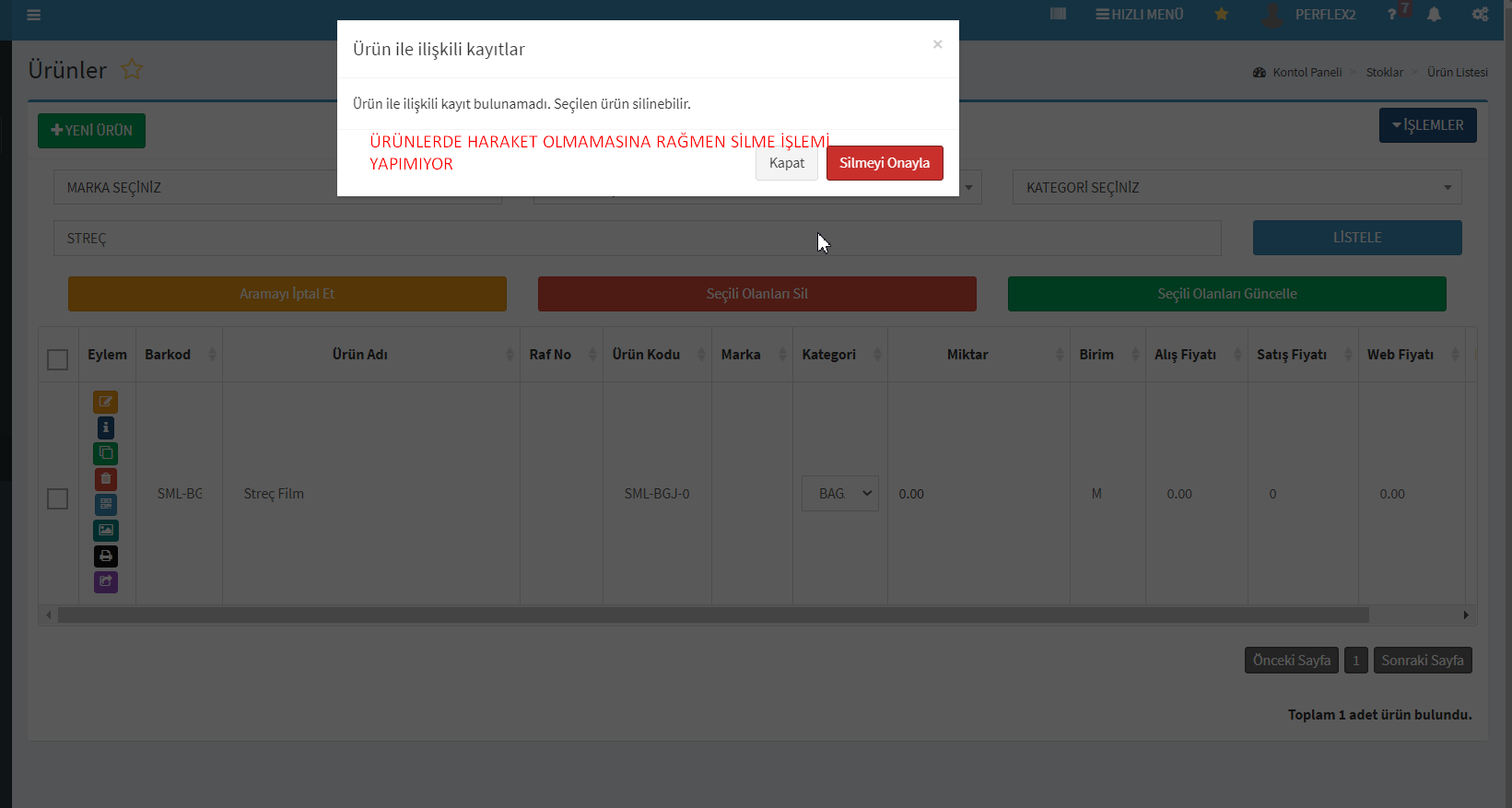Click the product image icon in row

[x=105, y=531]
